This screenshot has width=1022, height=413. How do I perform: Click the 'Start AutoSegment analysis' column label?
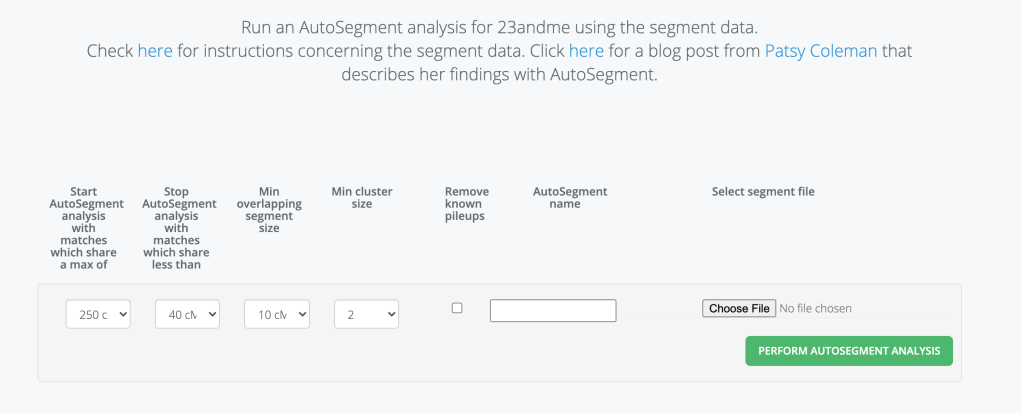tap(90, 228)
